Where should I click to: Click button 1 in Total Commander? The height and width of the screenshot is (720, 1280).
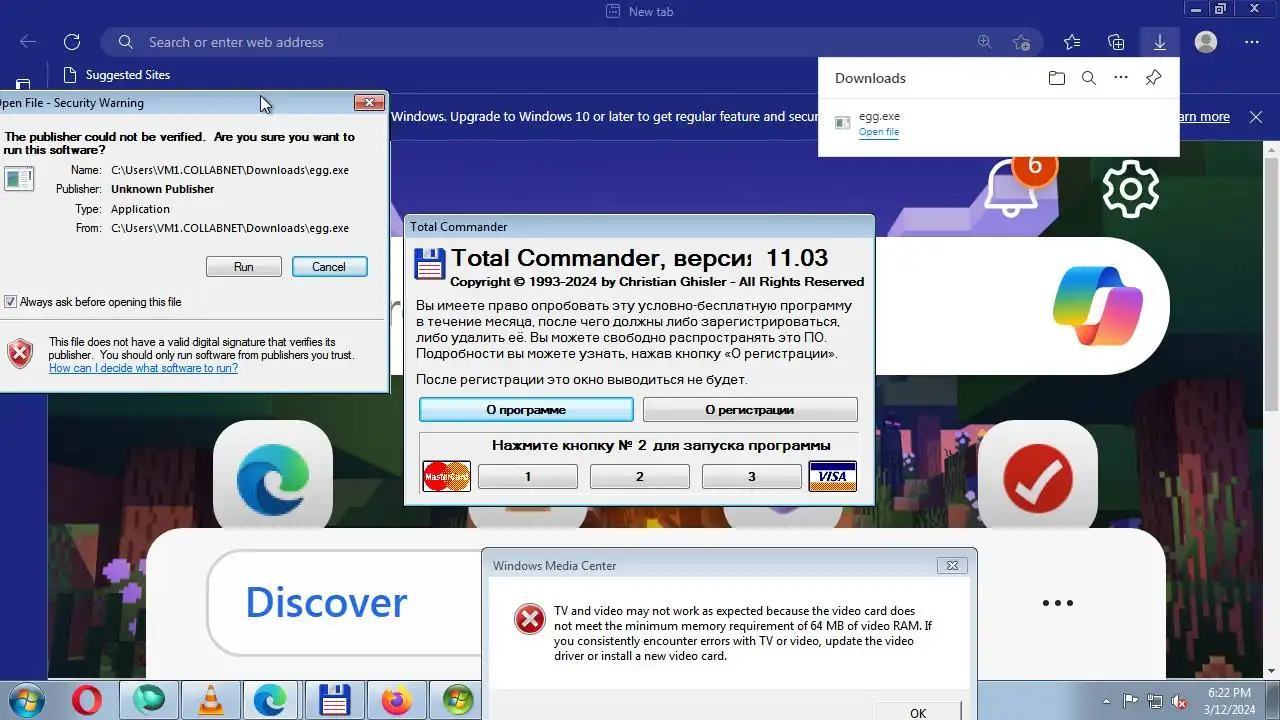tap(528, 477)
